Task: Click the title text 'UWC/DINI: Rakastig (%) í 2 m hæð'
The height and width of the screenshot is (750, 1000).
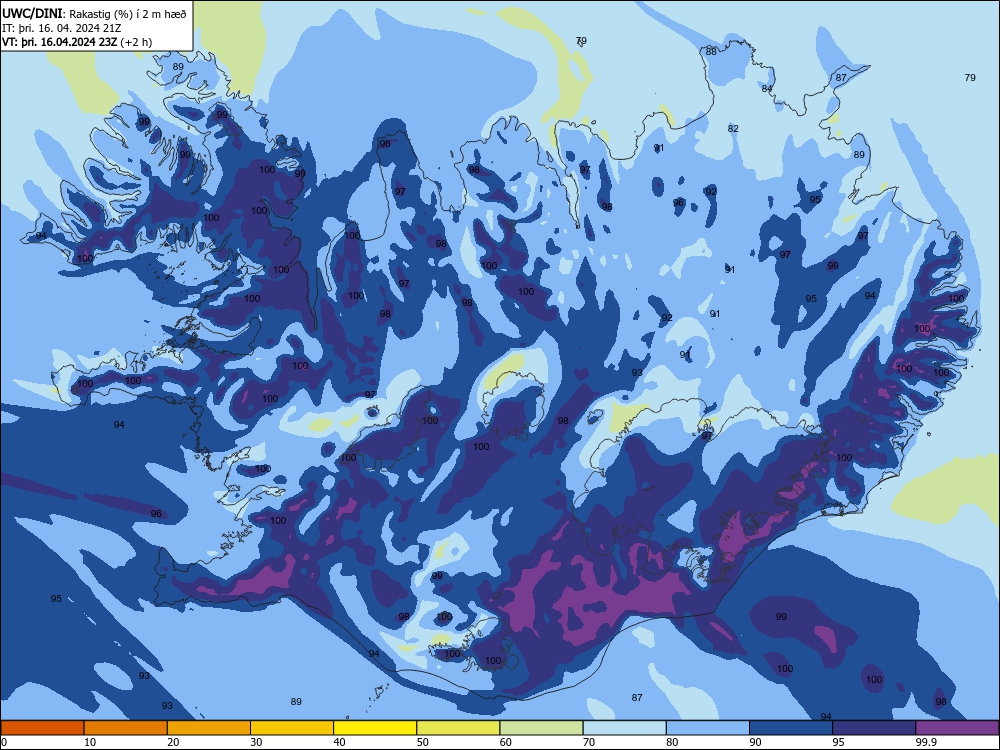Action: click(x=94, y=14)
